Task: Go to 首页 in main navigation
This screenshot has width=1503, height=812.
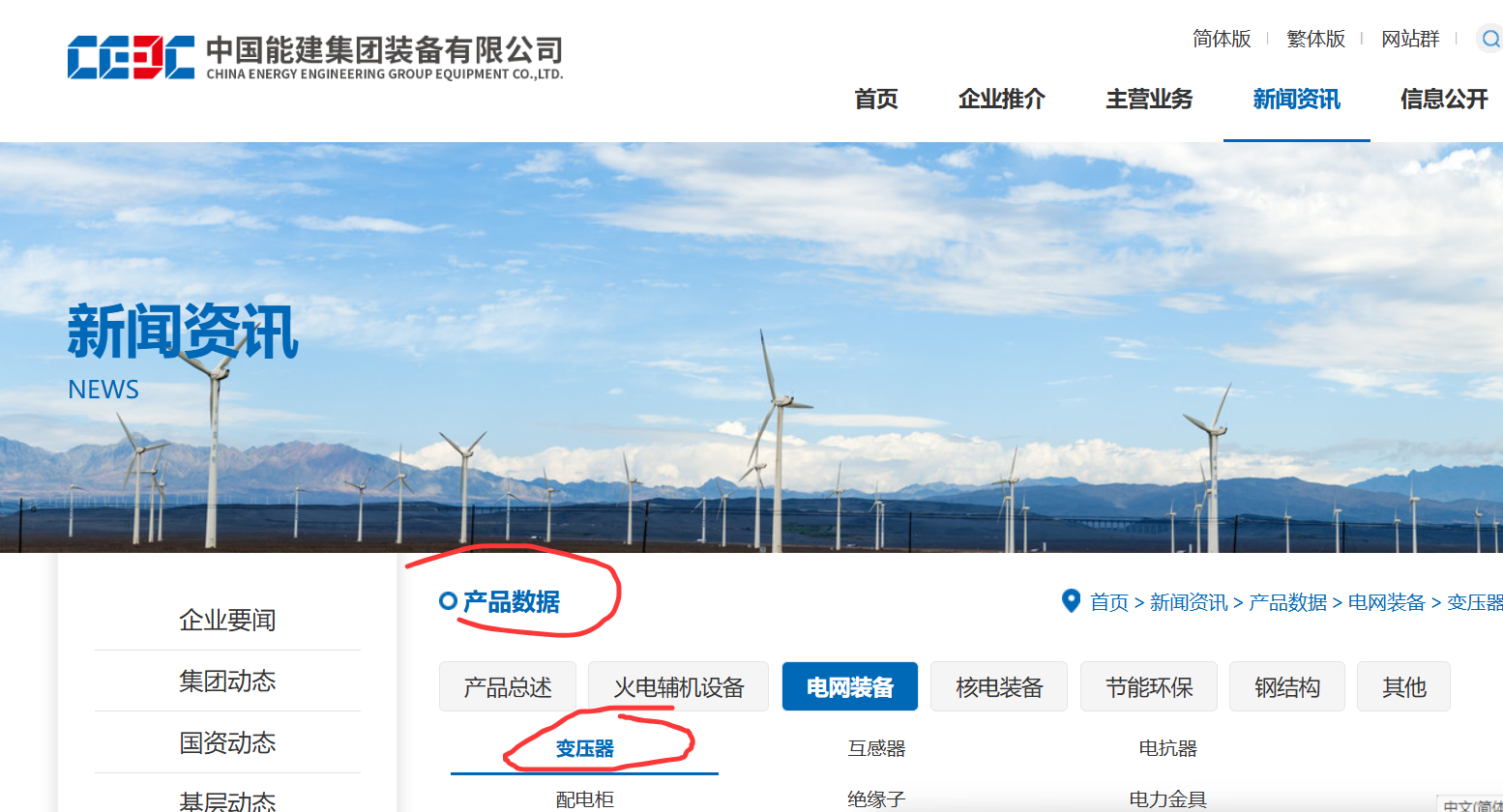Action: click(876, 99)
